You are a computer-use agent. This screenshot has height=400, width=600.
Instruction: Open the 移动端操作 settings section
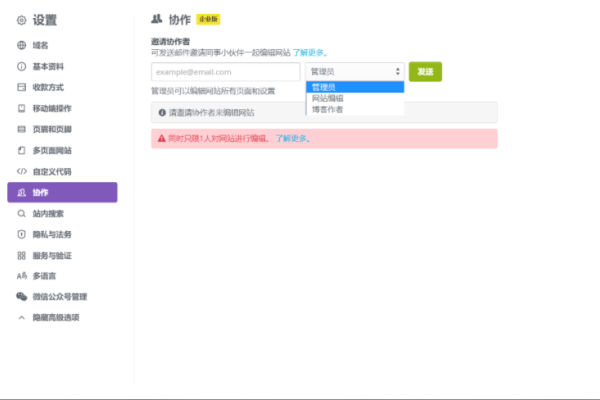[52, 108]
